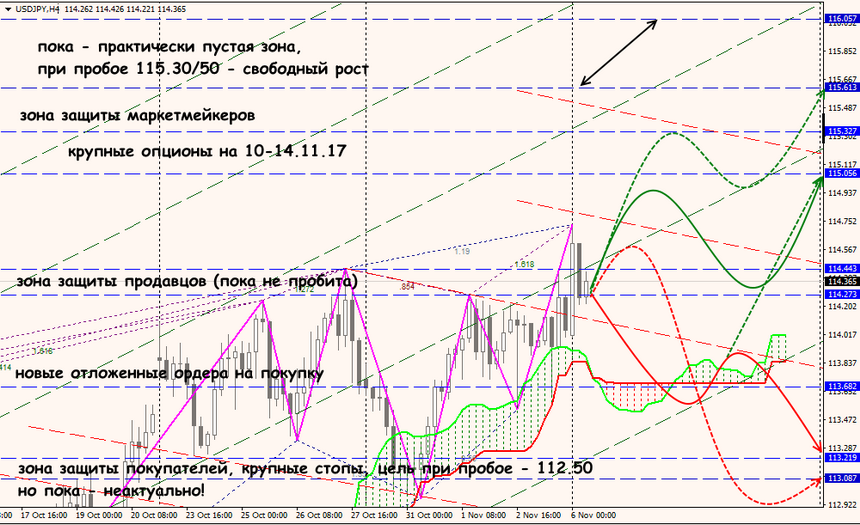Click the 20 Oct 08:00 time axis label
The width and height of the screenshot is (860, 525).
tap(154, 516)
